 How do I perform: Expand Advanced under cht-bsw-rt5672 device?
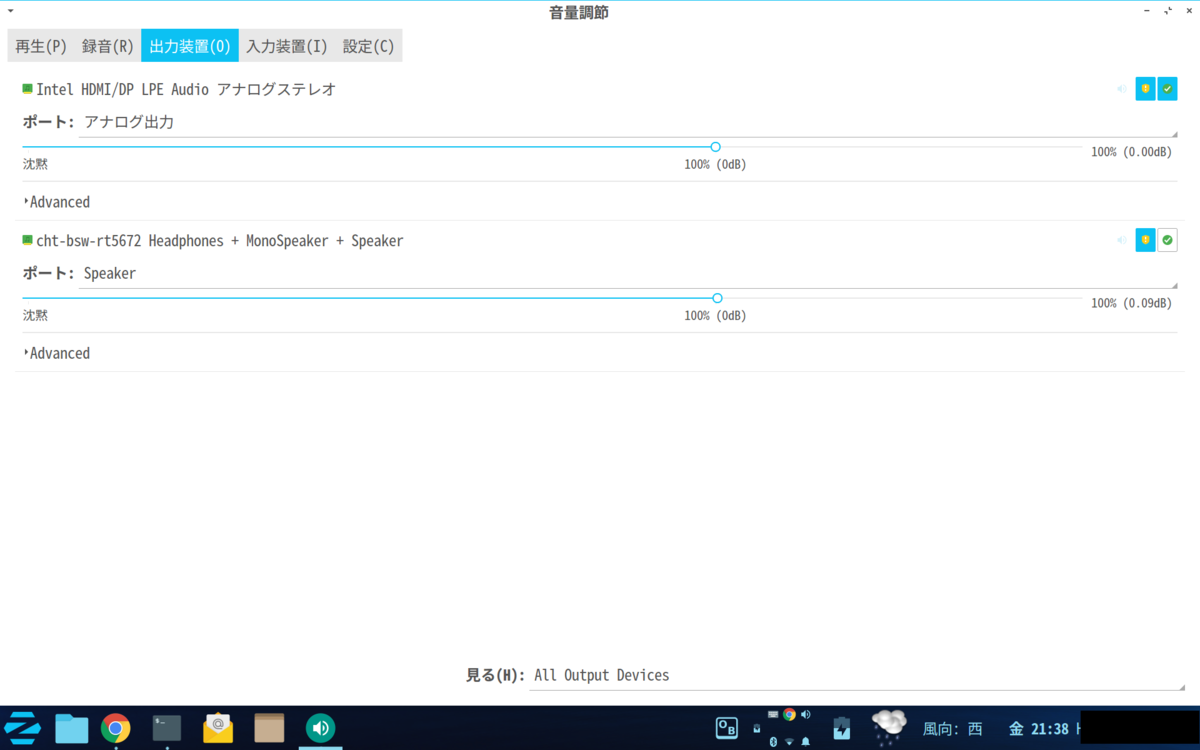click(x=57, y=353)
